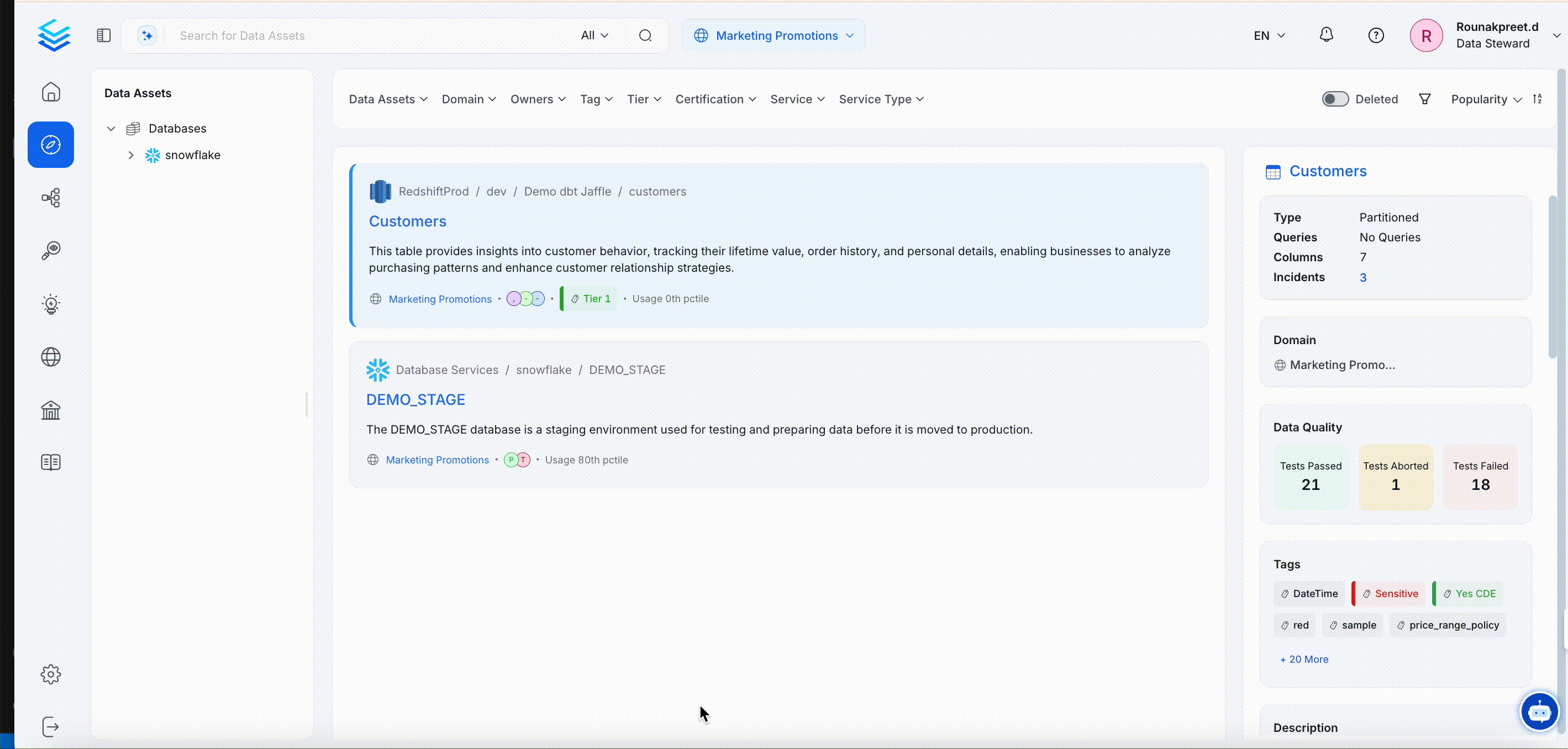Click the notifications bell icon

tap(1326, 35)
